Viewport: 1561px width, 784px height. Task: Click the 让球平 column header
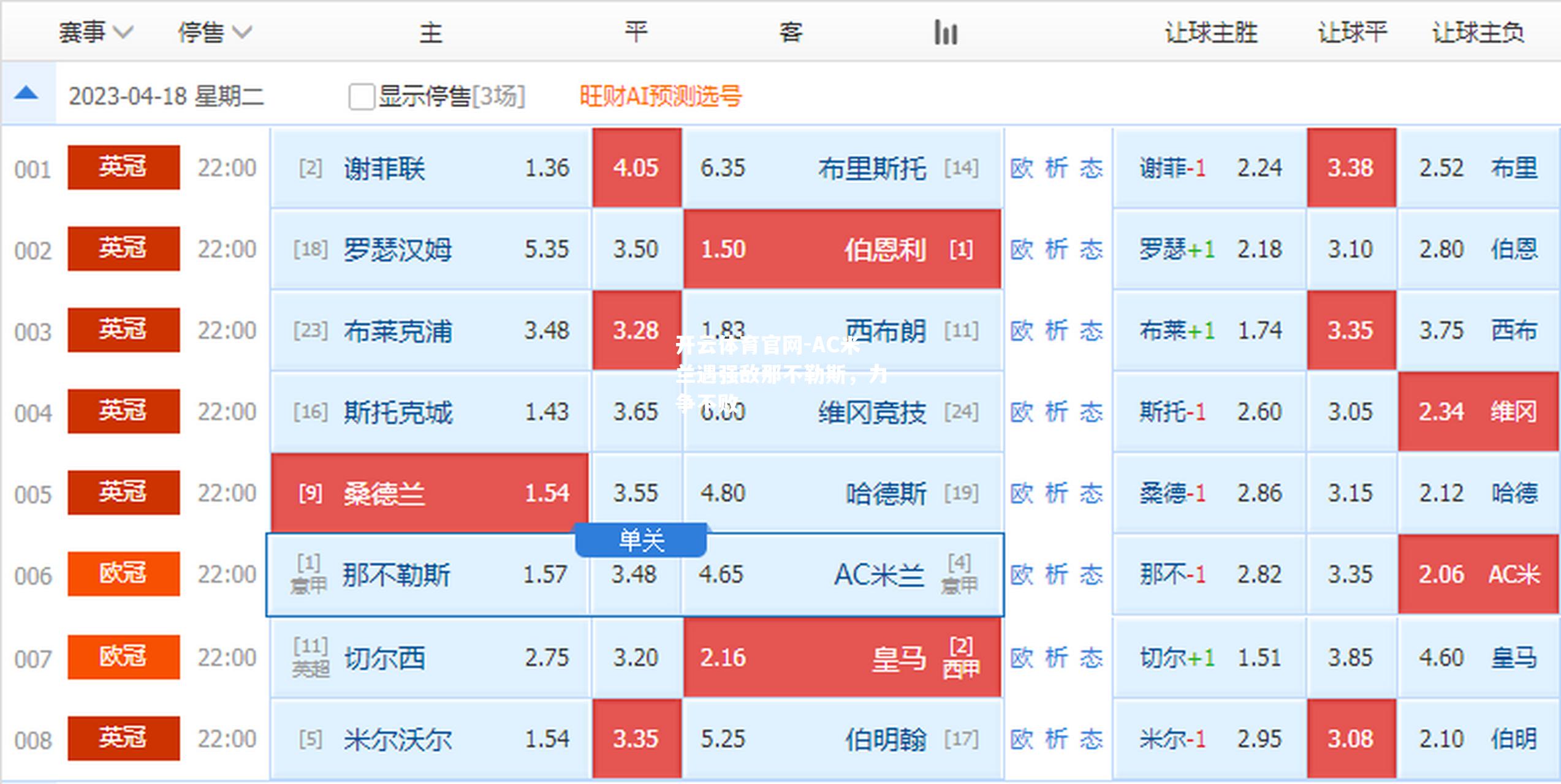pyautogui.click(x=1352, y=32)
